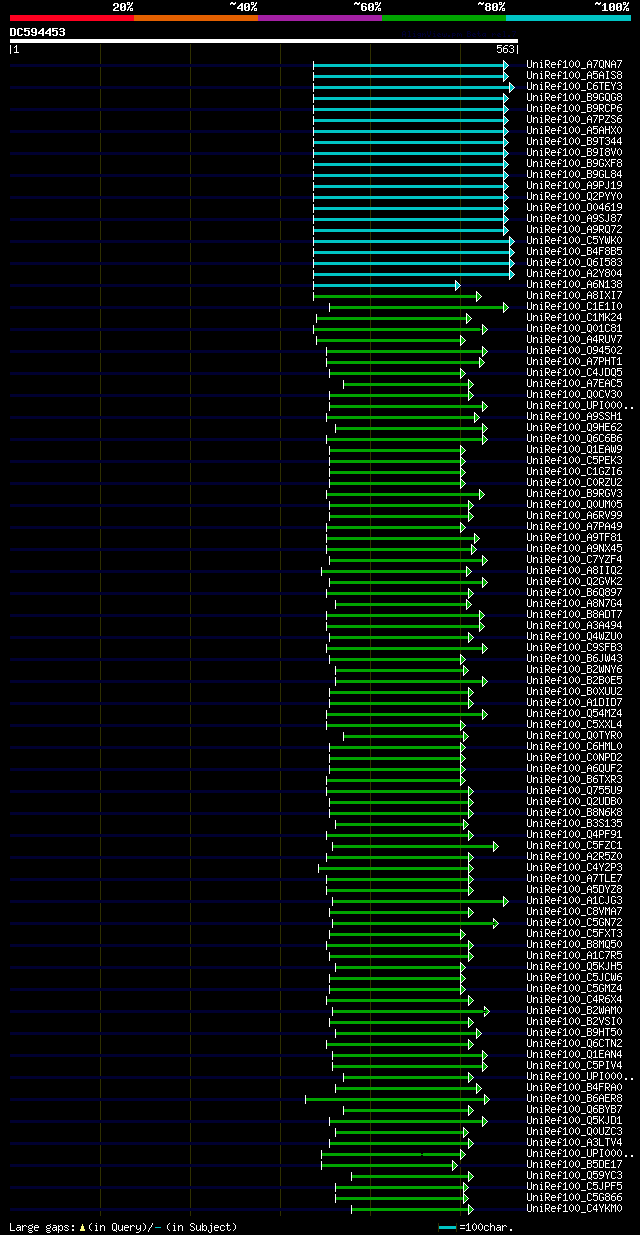
Task: Click label UniRef100_B6Q897
Action: (x=574, y=592)
